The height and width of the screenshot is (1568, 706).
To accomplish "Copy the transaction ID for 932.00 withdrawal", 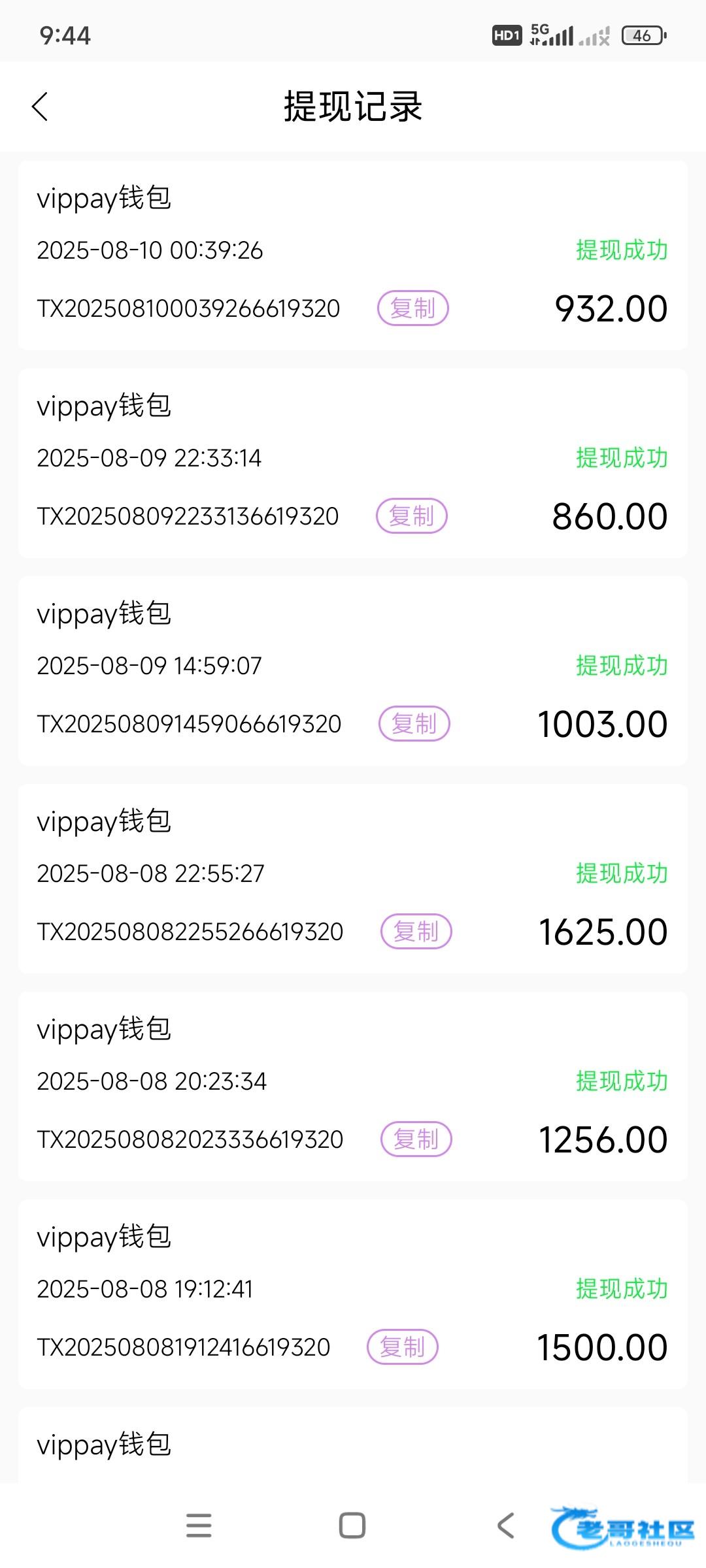I will point(412,308).
